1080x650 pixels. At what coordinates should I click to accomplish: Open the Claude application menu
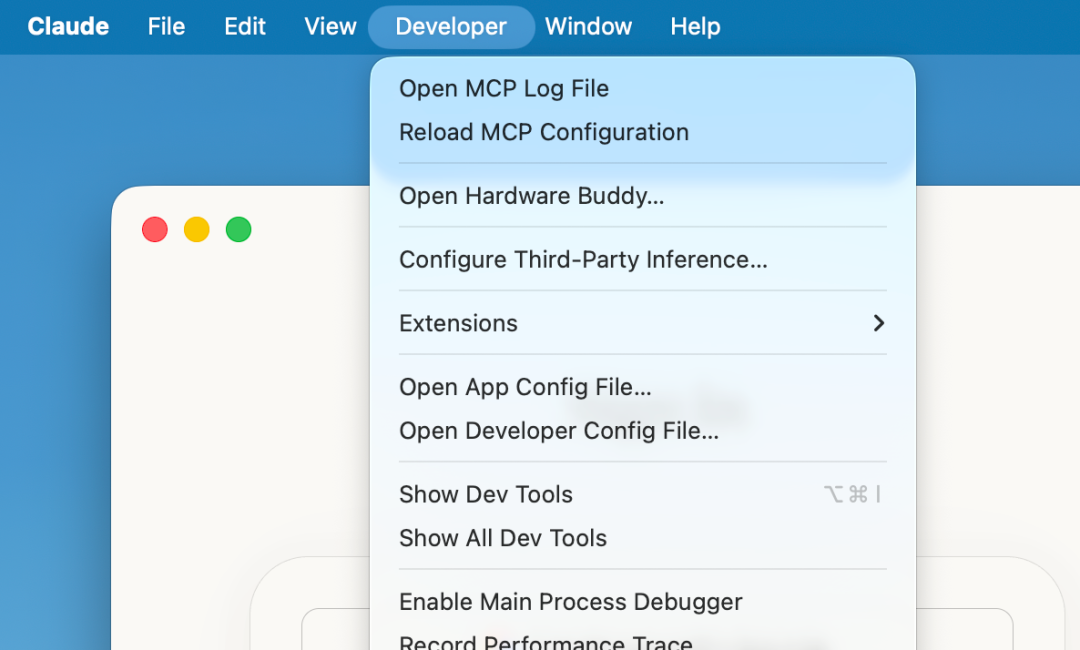point(68,27)
